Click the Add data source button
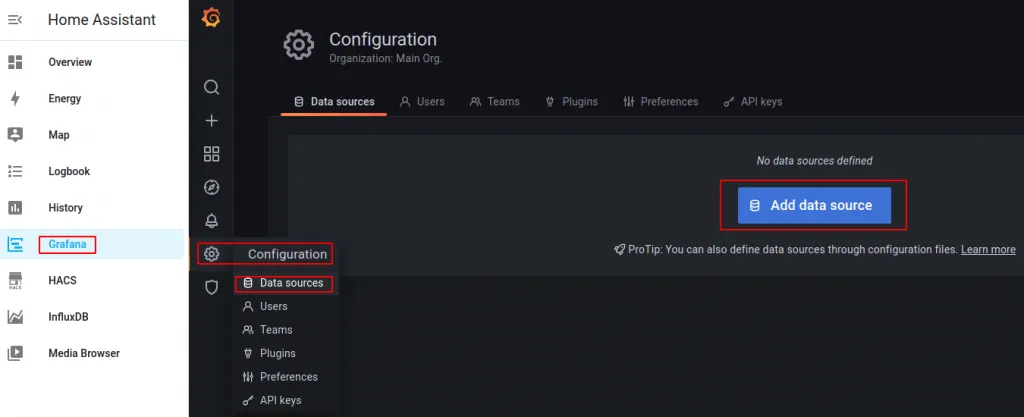This screenshot has height=417, width=1024. tap(814, 206)
